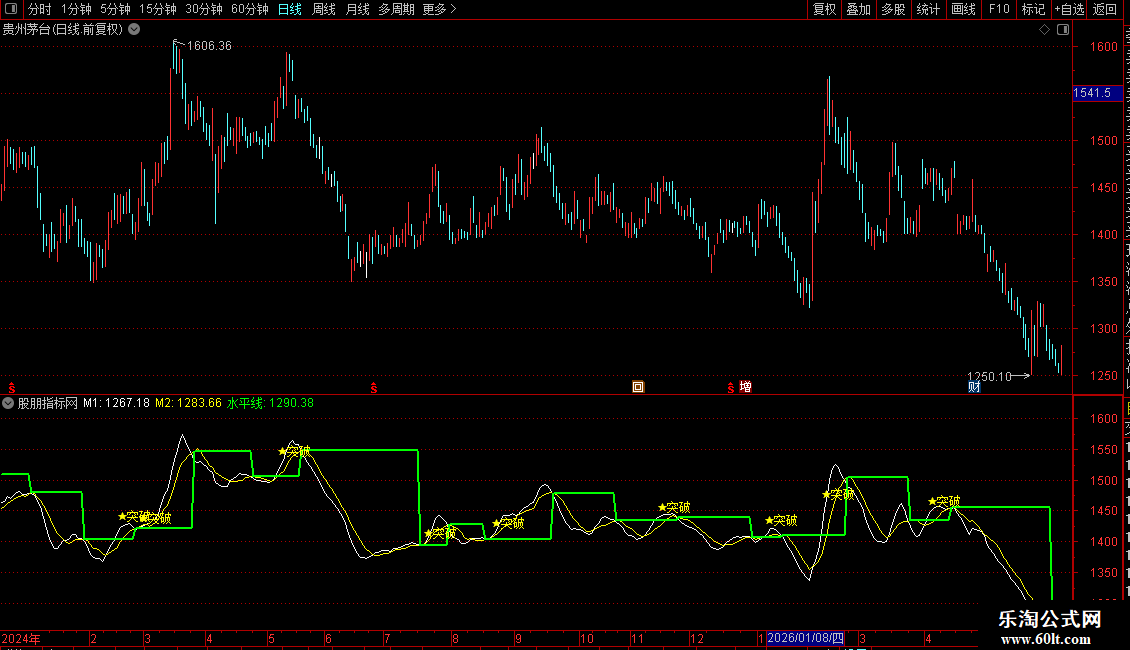Screen dimensions: 1130x650
Task: Click the 1250.10 low price label
Action: click(x=989, y=376)
